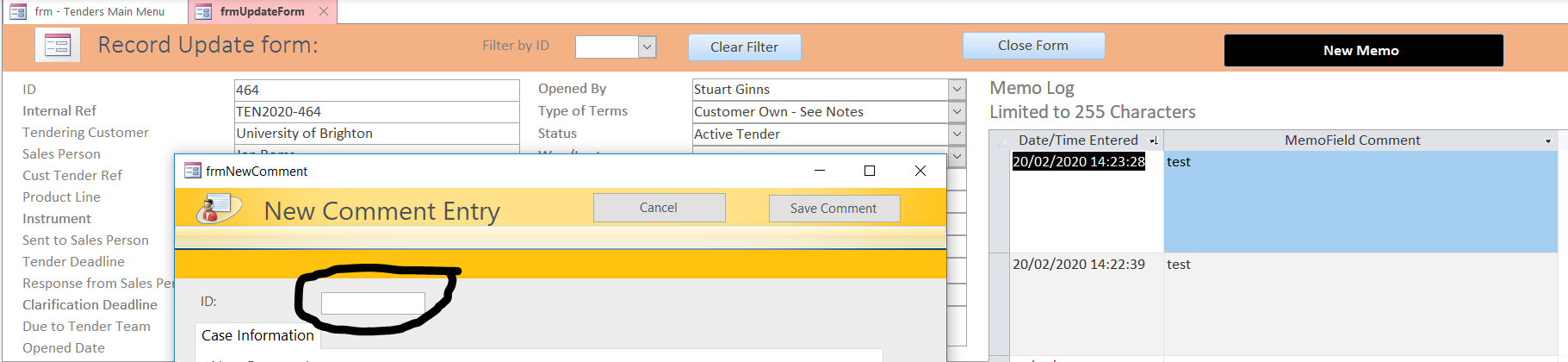Click the New Memo button
This screenshot has height=362, width=1568.
[x=1364, y=51]
